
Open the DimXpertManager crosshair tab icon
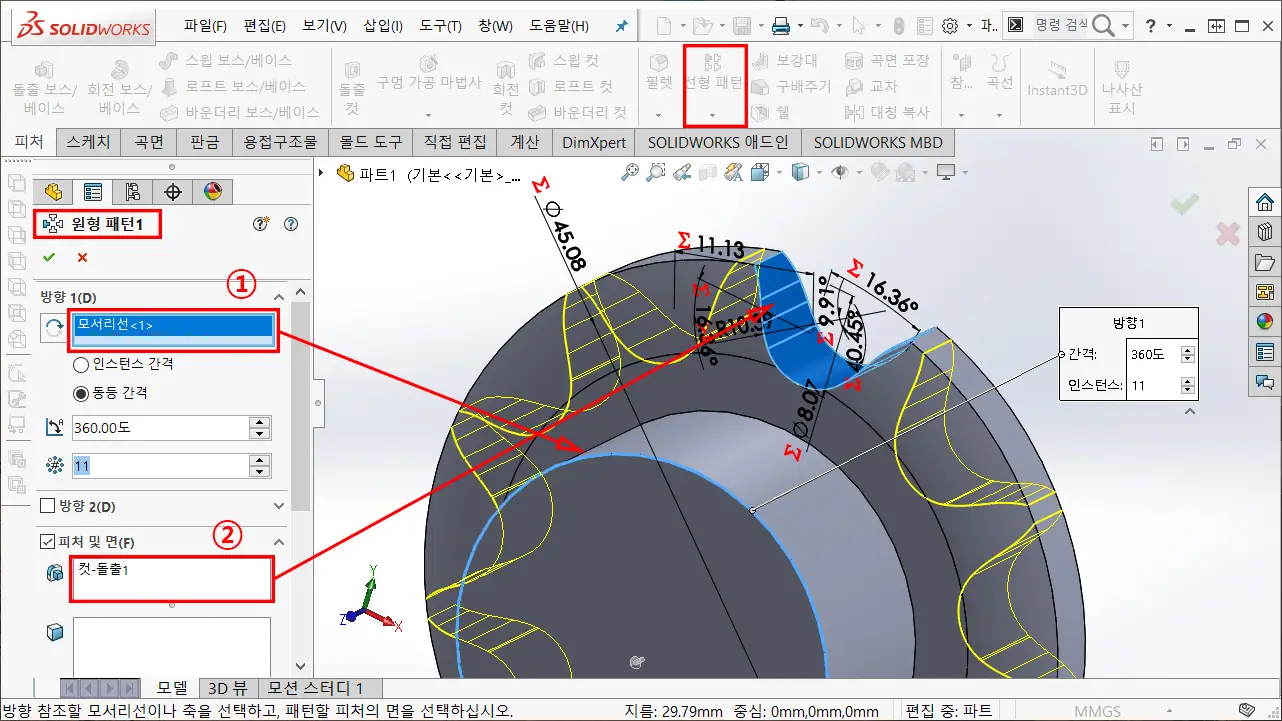click(173, 192)
